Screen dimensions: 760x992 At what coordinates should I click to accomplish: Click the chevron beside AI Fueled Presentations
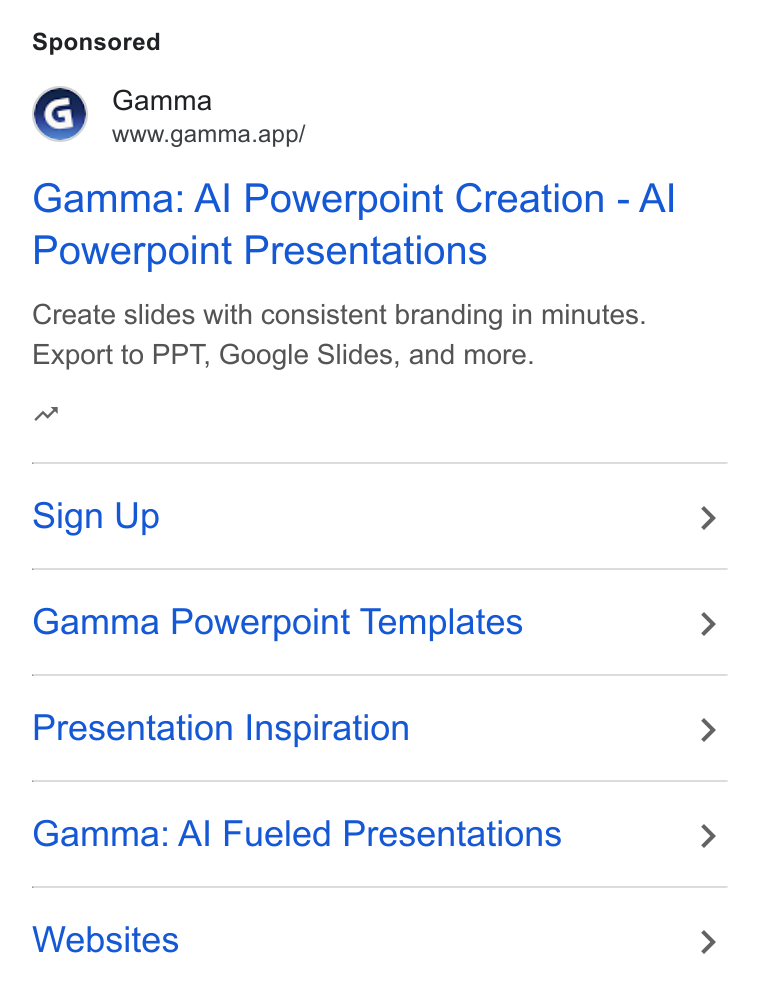click(709, 836)
